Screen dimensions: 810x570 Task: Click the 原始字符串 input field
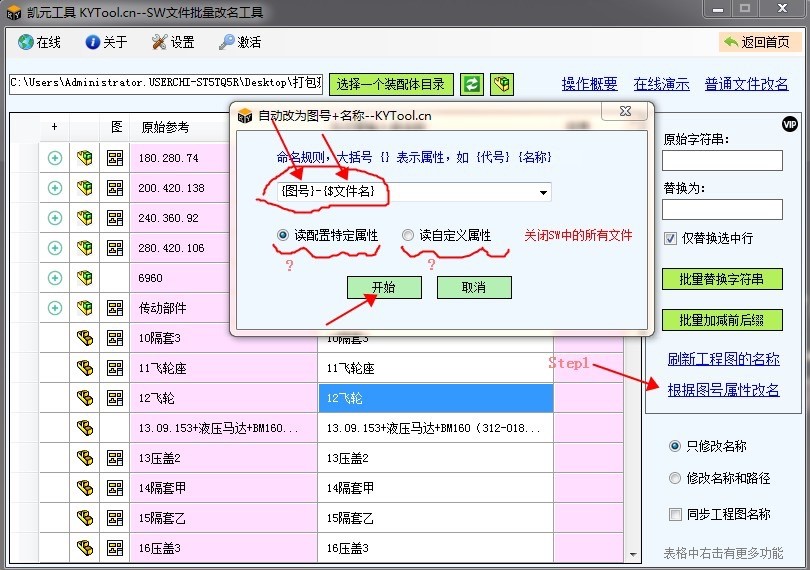[708, 161]
